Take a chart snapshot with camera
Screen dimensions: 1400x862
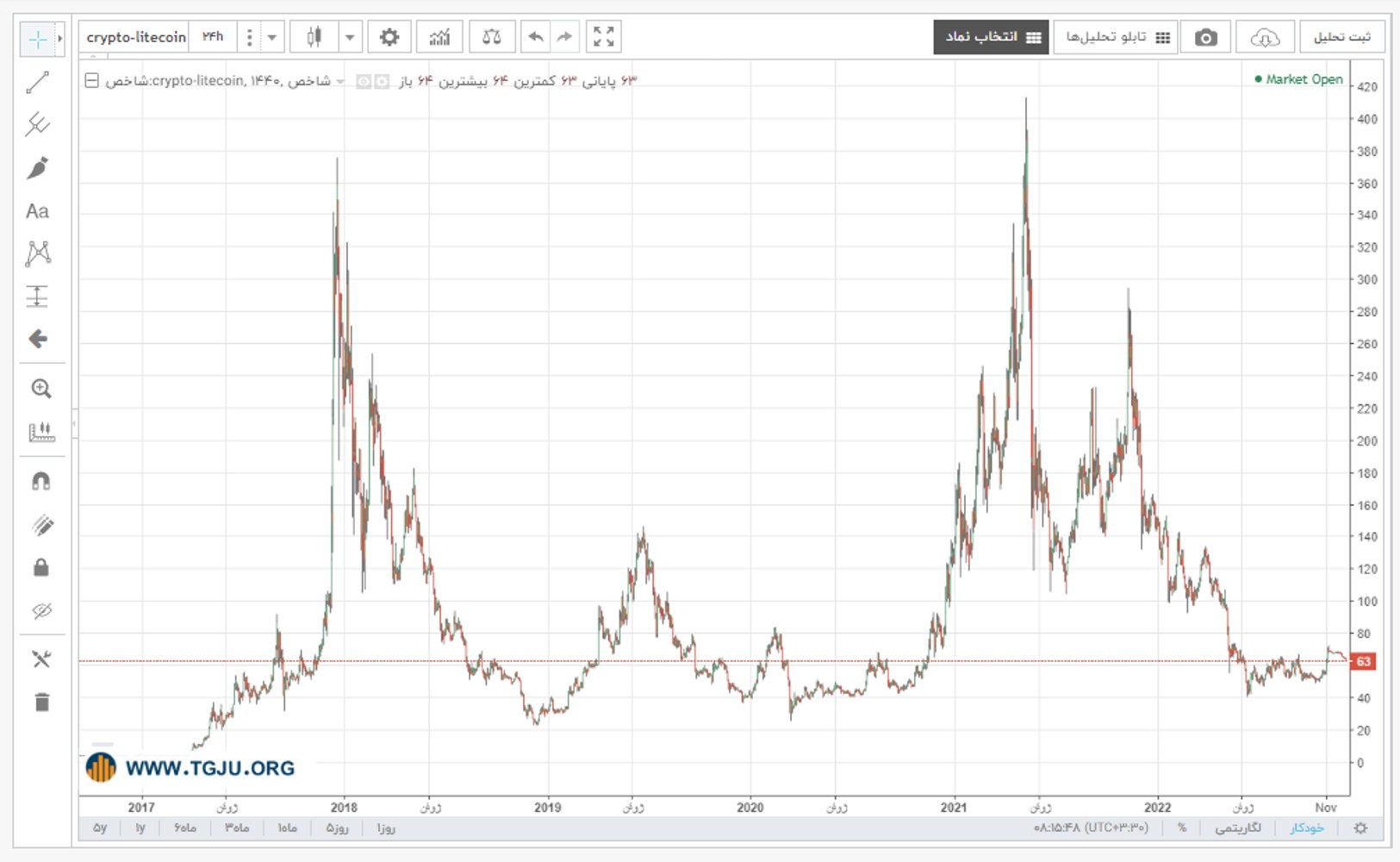click(1205, 37)
